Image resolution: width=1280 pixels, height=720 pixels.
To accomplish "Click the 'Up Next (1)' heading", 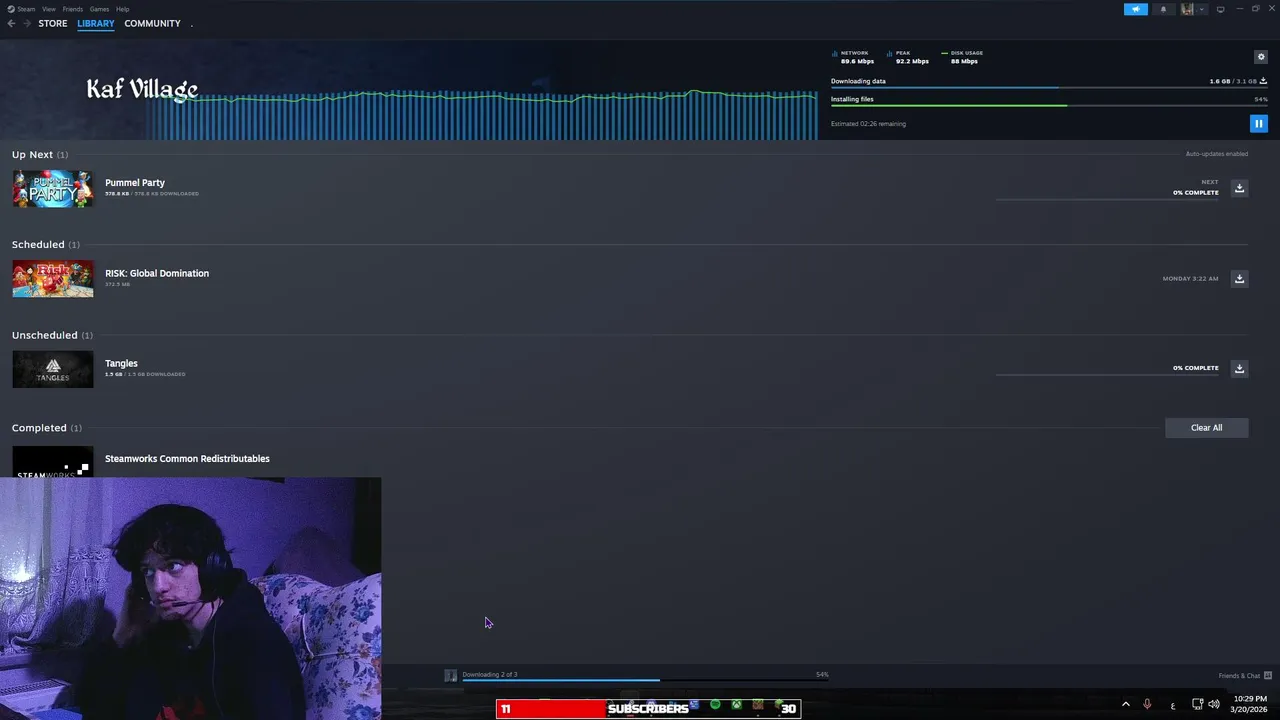I will pos(40,155).
